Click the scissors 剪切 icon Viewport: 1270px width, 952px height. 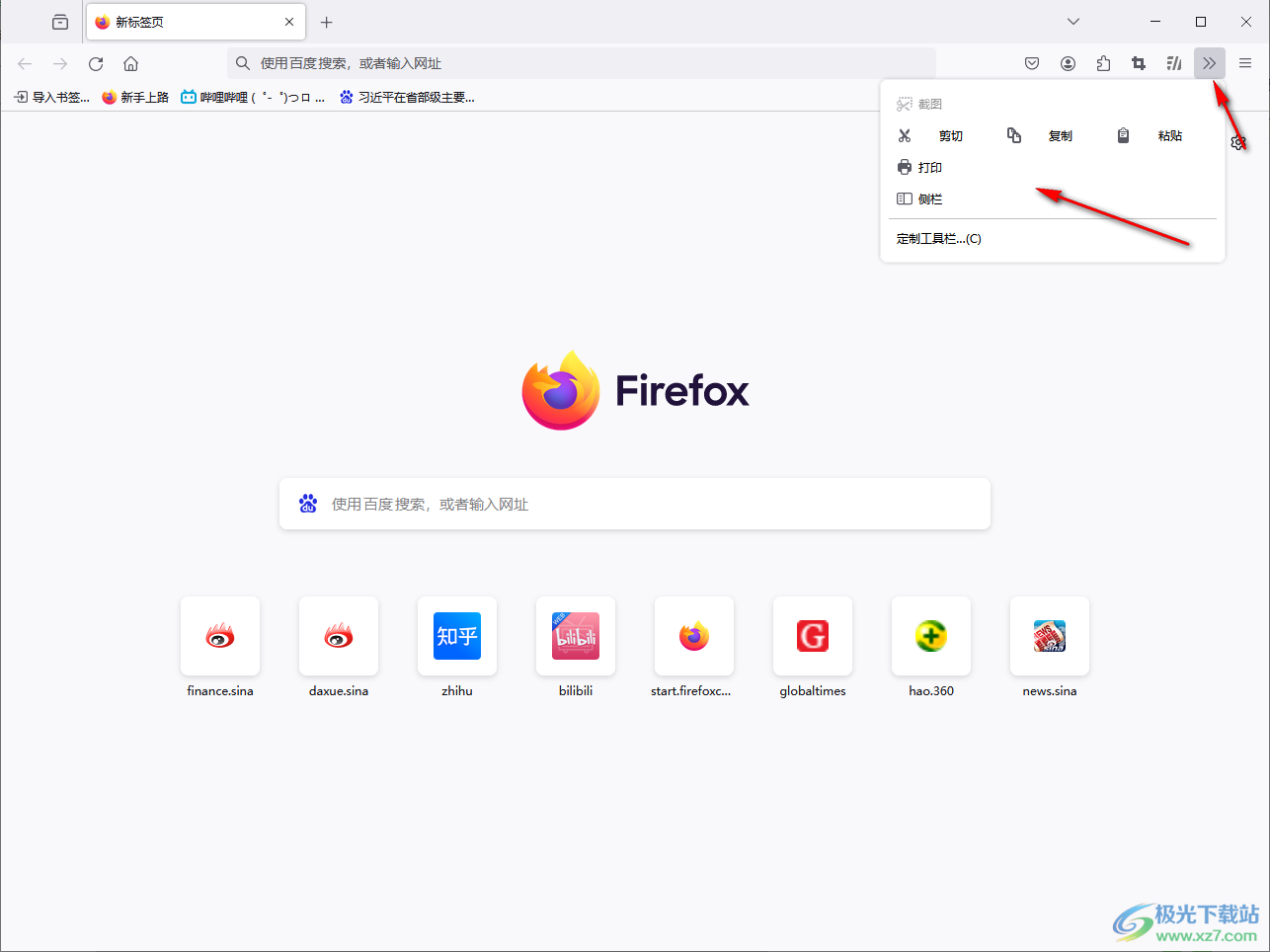(x=905, y=135)
